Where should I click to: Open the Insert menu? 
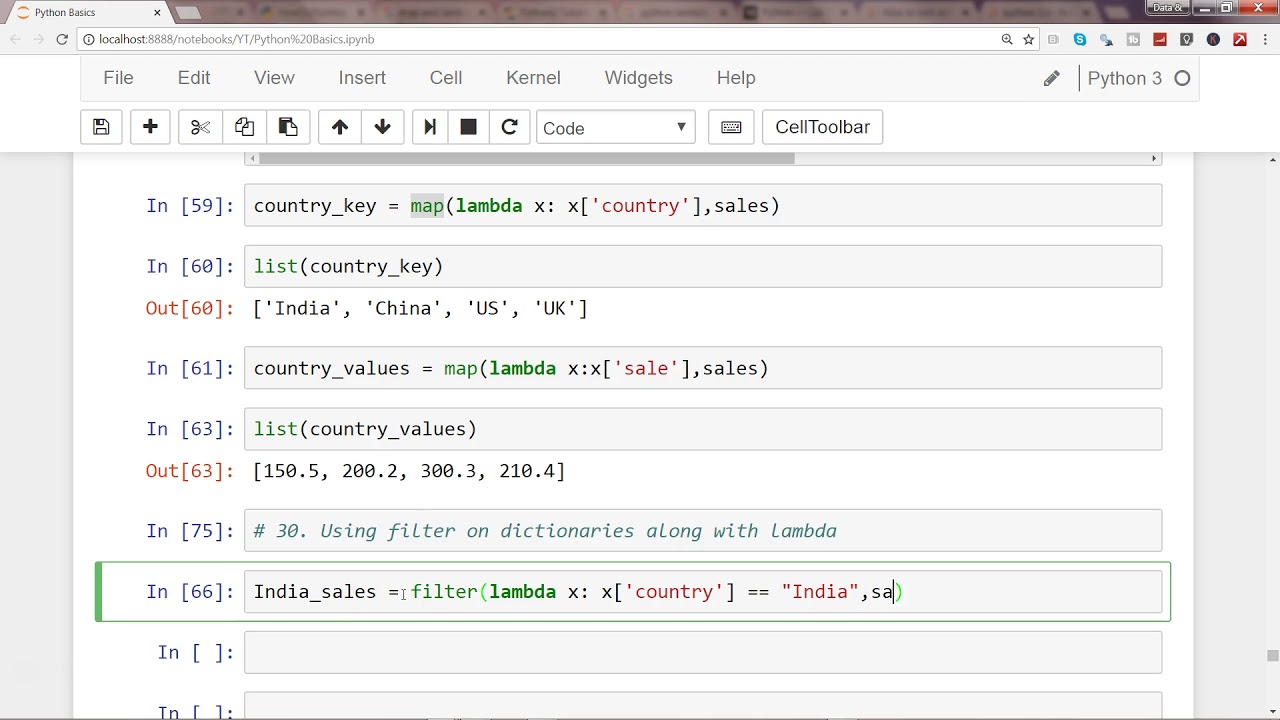tap(362, 78)
